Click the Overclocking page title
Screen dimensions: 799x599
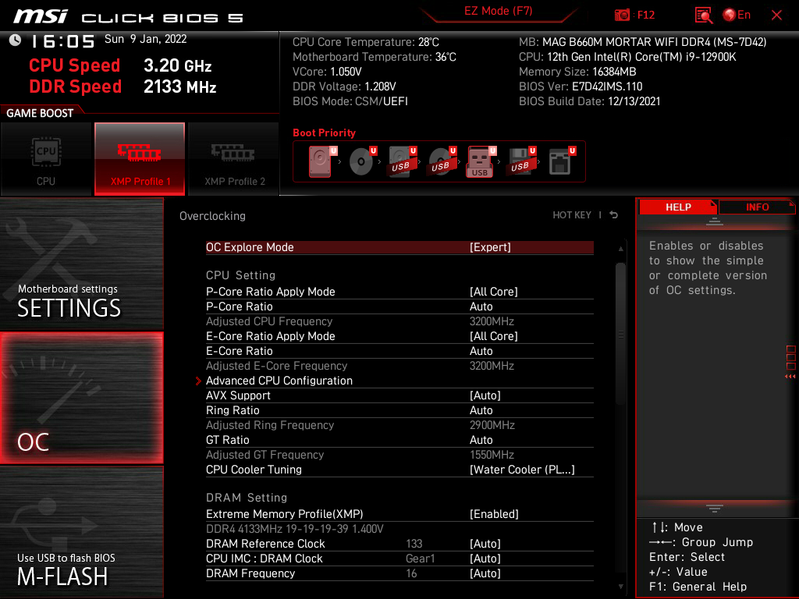coord(212,216)
